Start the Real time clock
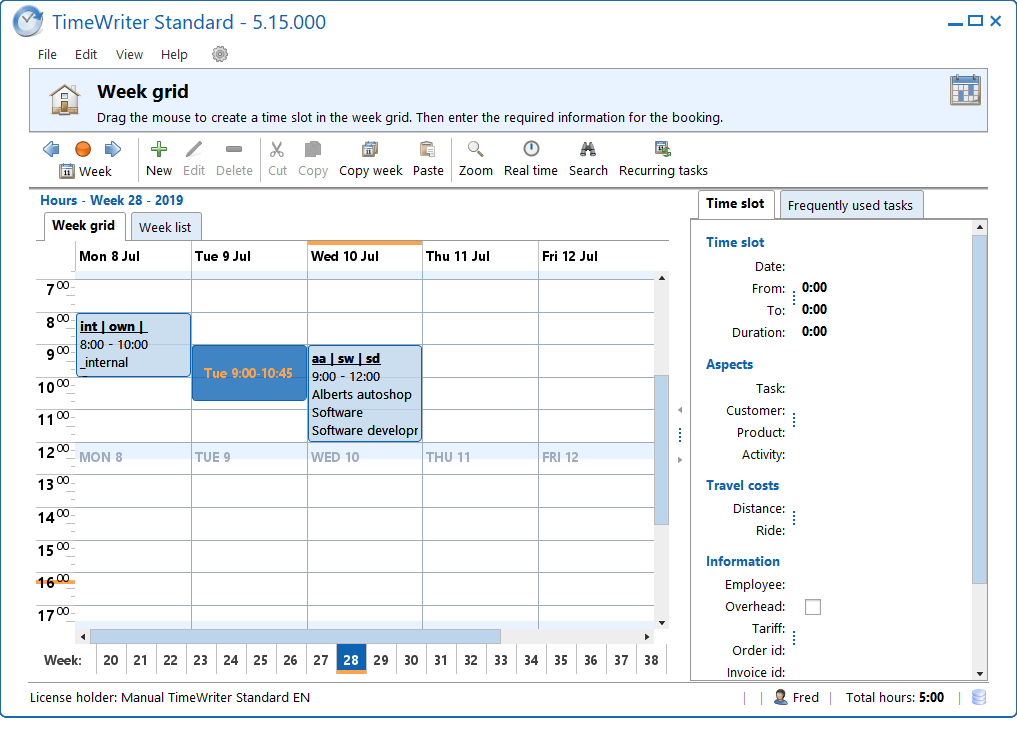 [x=530, y=150]
